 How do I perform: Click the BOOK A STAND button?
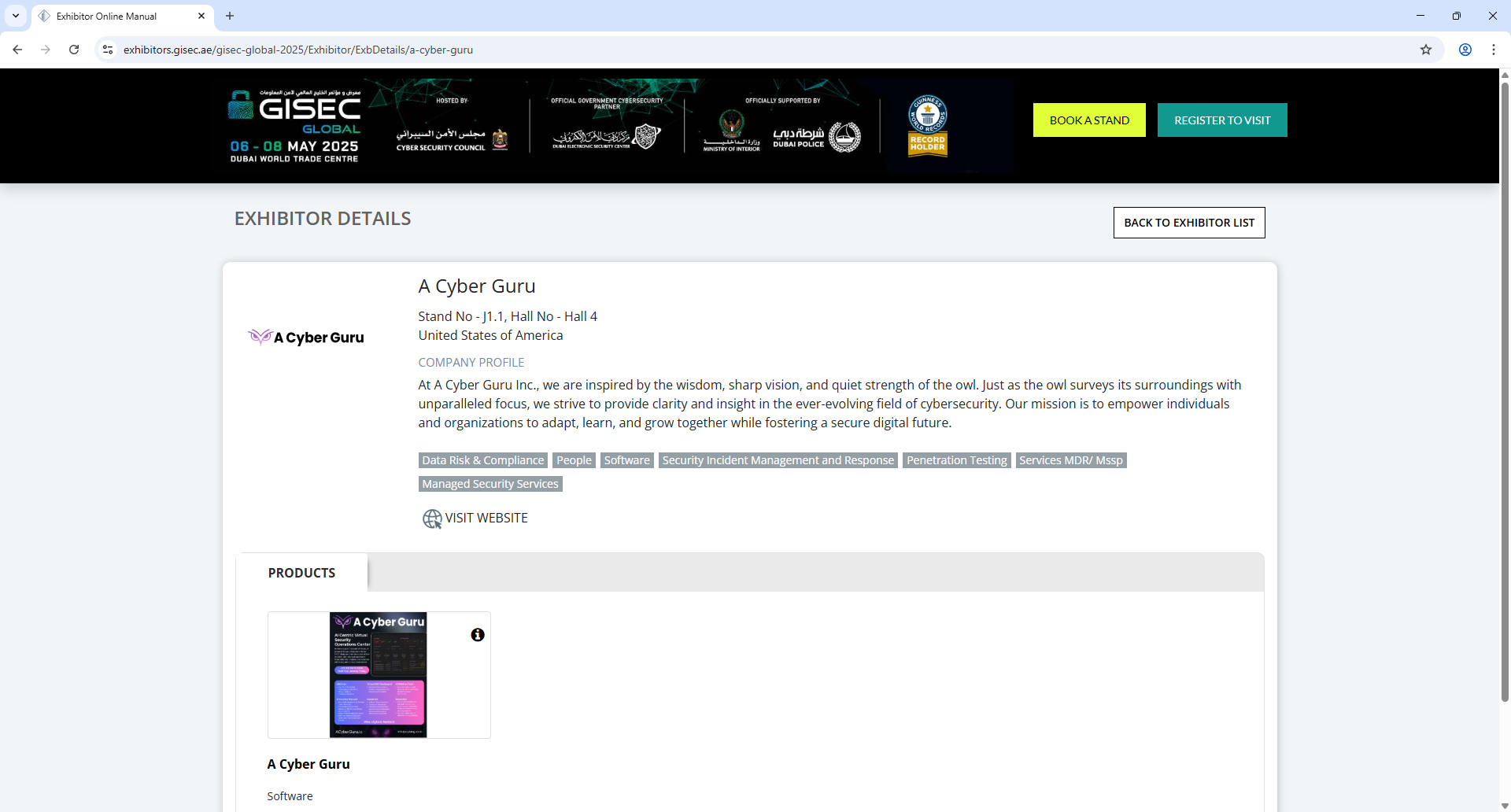tap(1089, 120)
